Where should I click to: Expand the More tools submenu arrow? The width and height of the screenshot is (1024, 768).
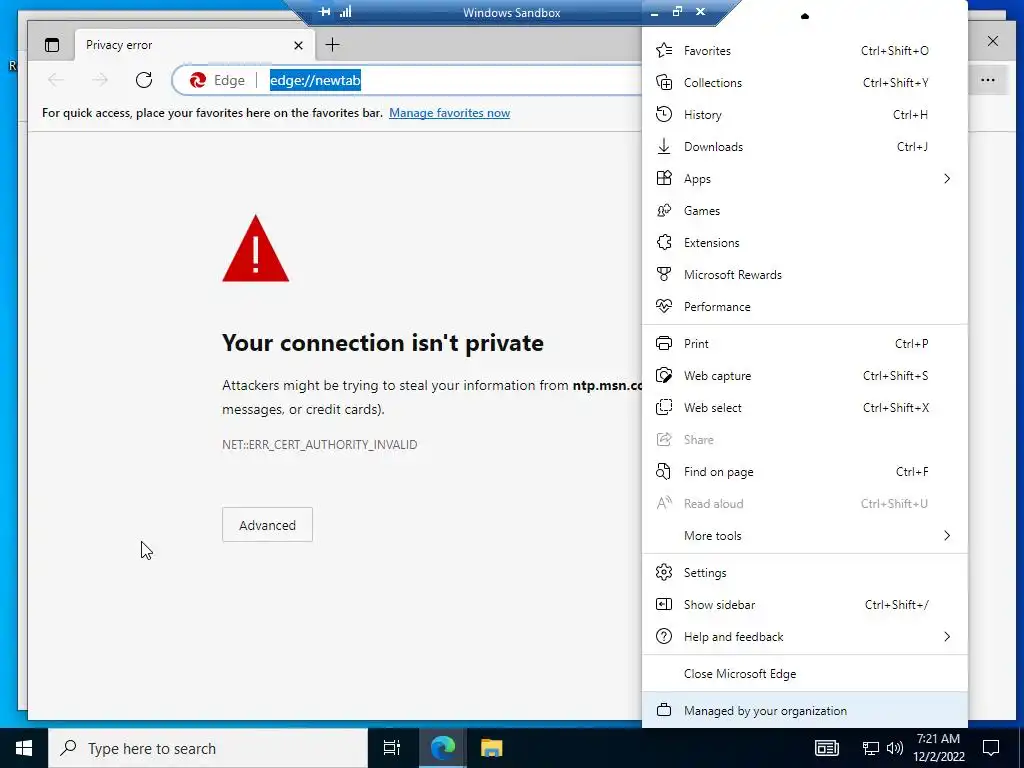click(946, 536)
